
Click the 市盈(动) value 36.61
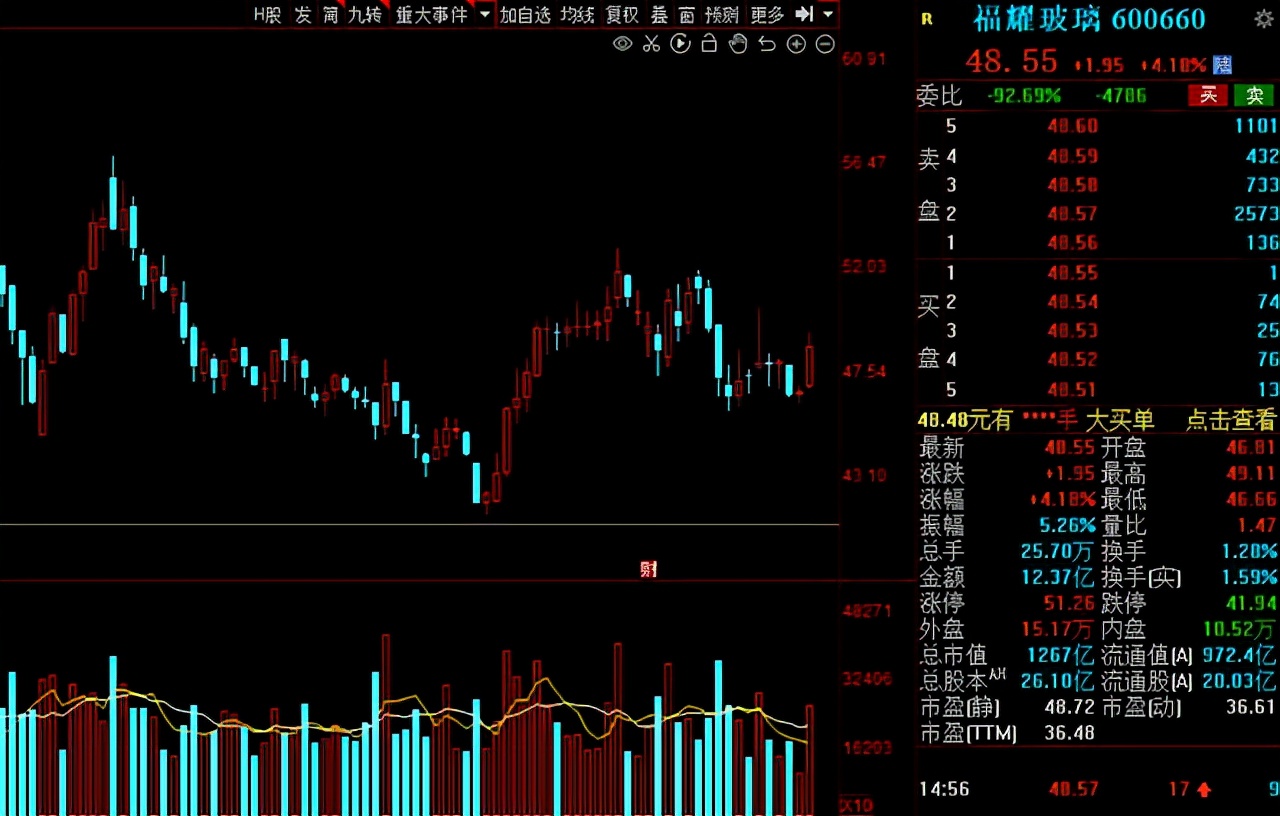pyautogui.click(x=1252, y=708)
